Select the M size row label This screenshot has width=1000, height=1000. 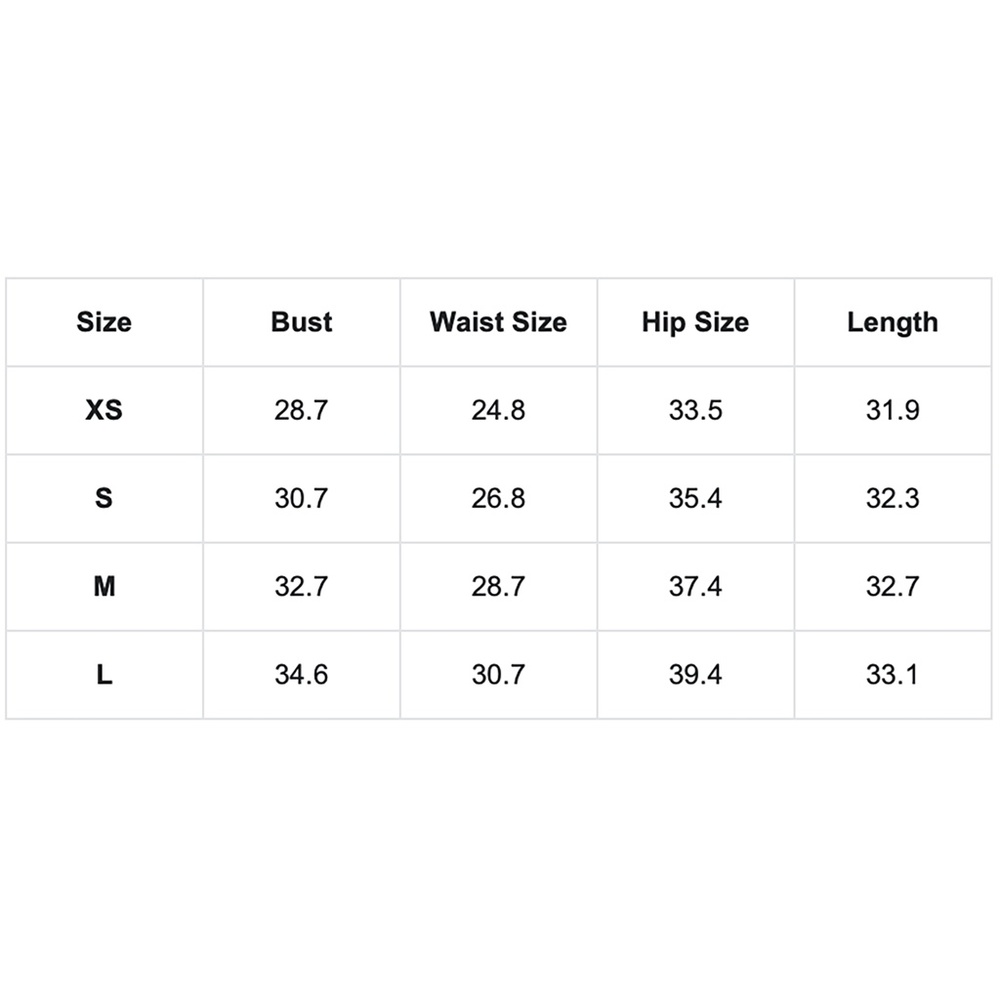pyautogui.click(x=104, y=586)
